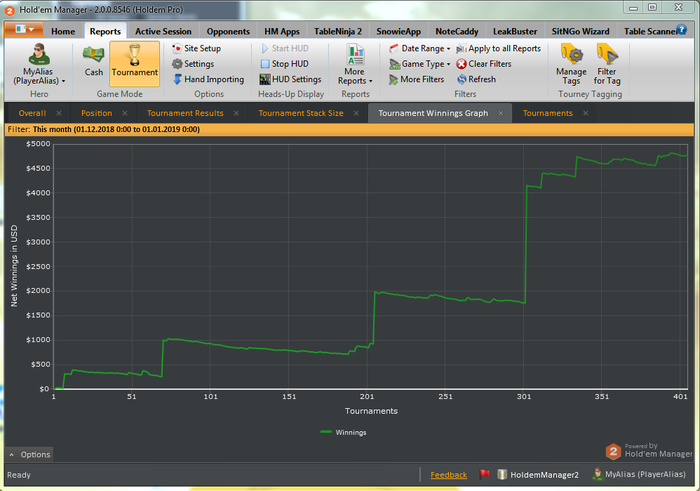Clear Filters with the red X

tap(484, 64)
